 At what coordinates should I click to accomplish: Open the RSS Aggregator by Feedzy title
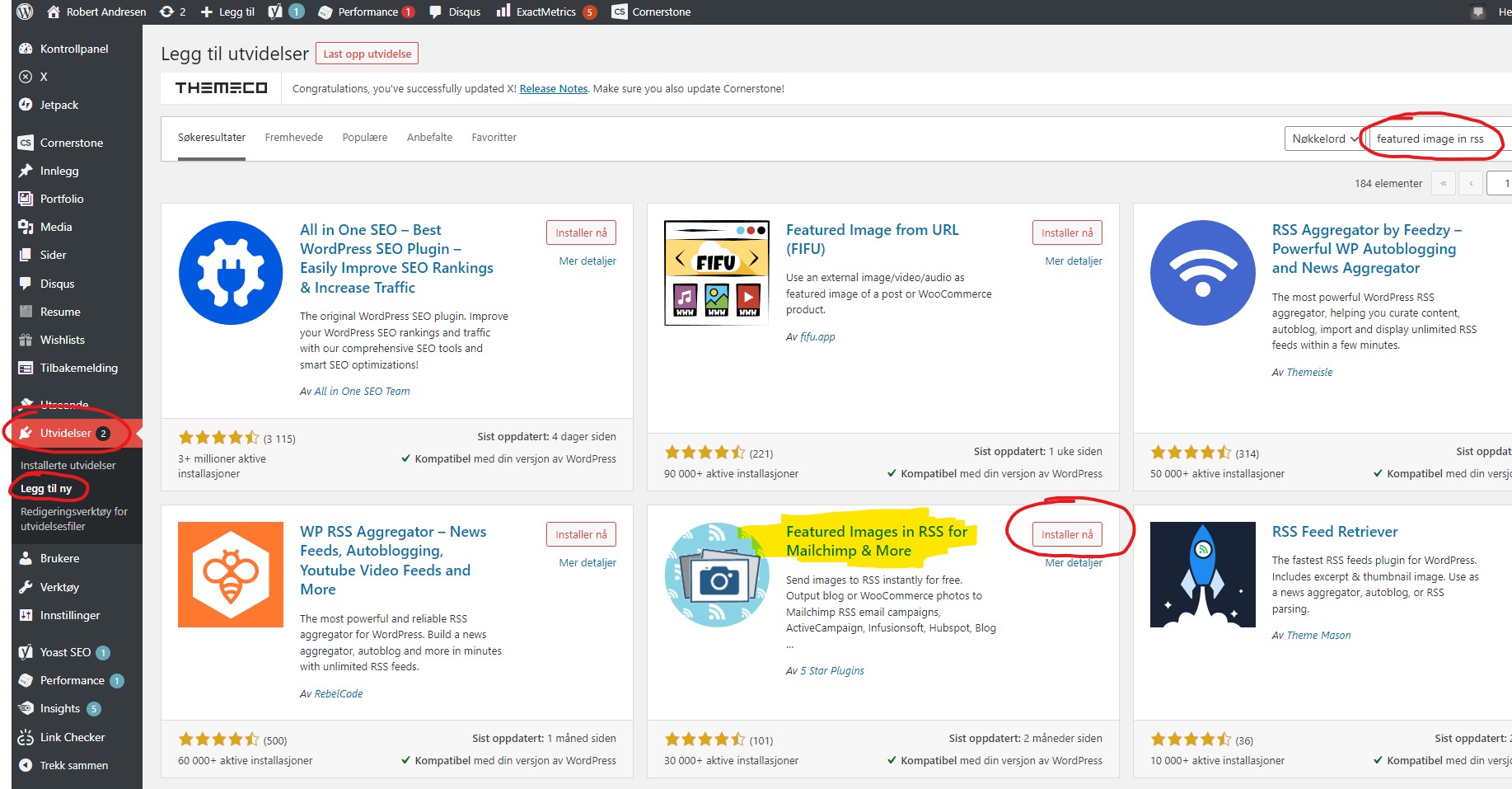coord(1366,249)
